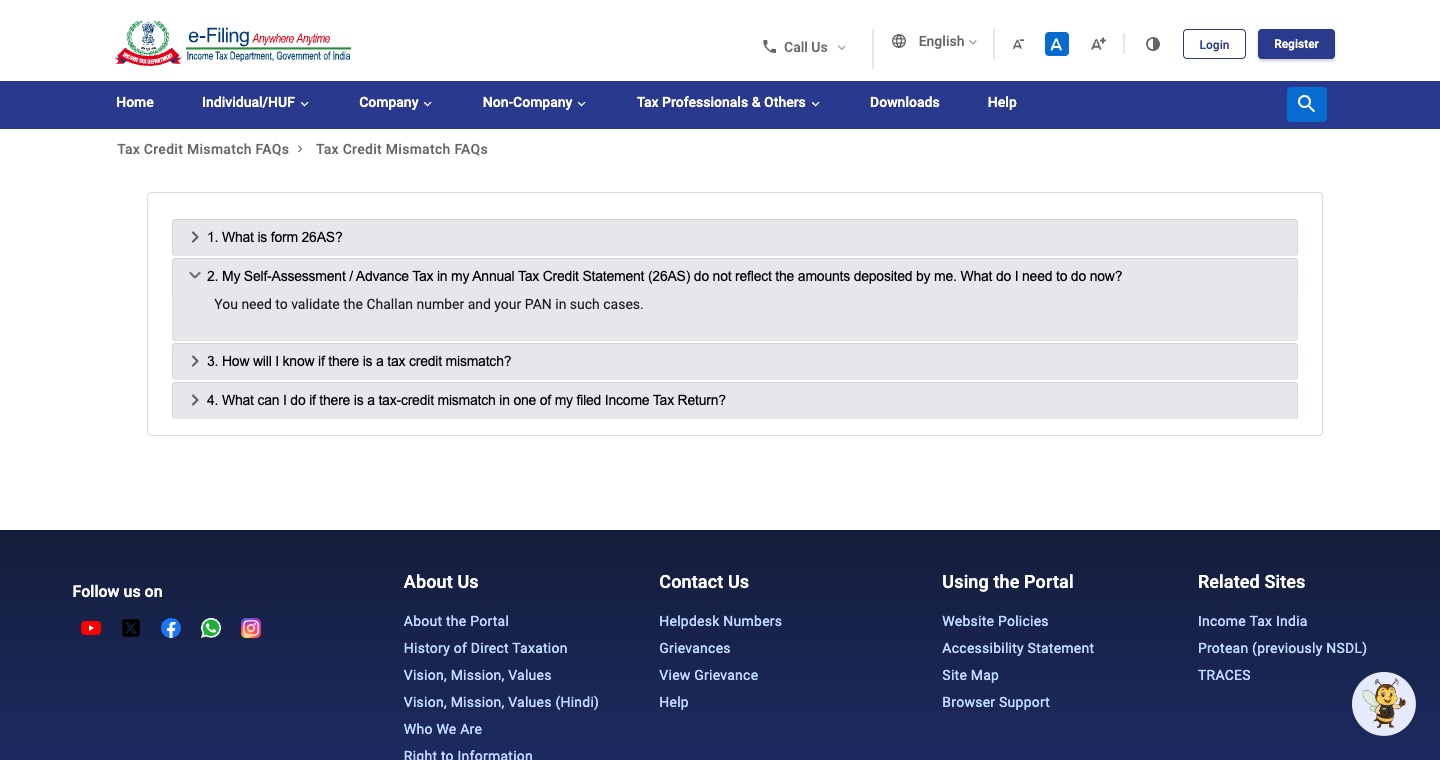The width and height of the screenshot is (1440, 760).
Task: Increase font size with the A+ icon
Action: (x=1098, y=44)
